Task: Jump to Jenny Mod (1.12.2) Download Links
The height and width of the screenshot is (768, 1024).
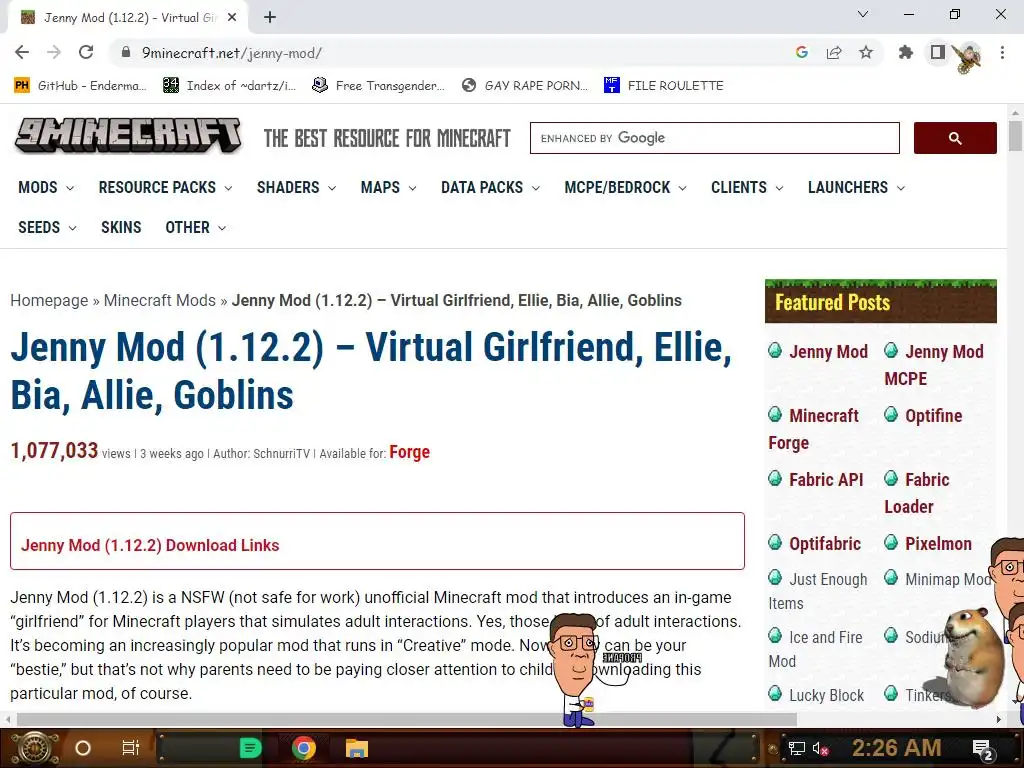Action: coord(150,545)
